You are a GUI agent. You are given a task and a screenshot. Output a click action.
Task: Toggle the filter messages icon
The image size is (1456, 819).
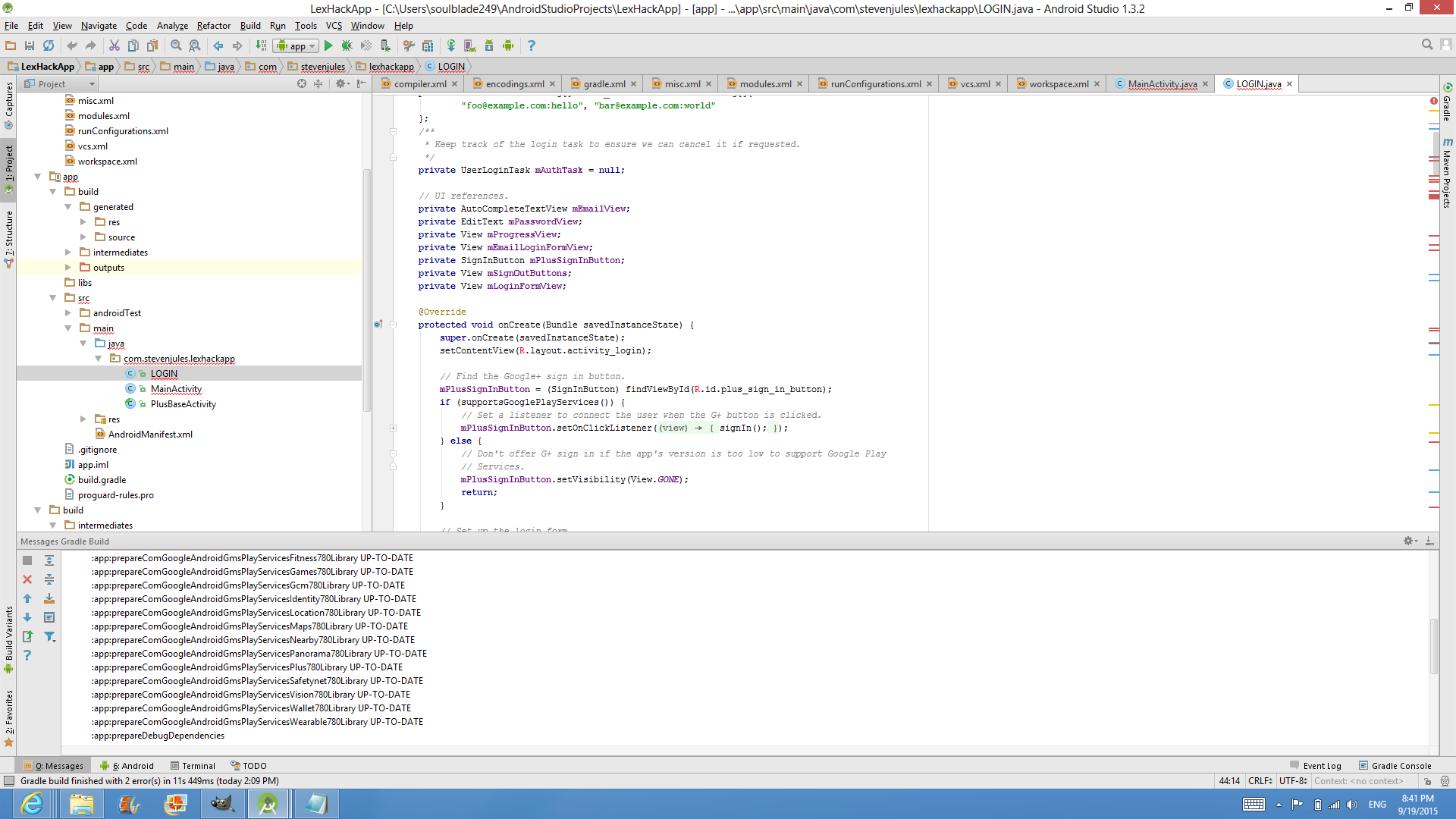[x=49, y=636]
